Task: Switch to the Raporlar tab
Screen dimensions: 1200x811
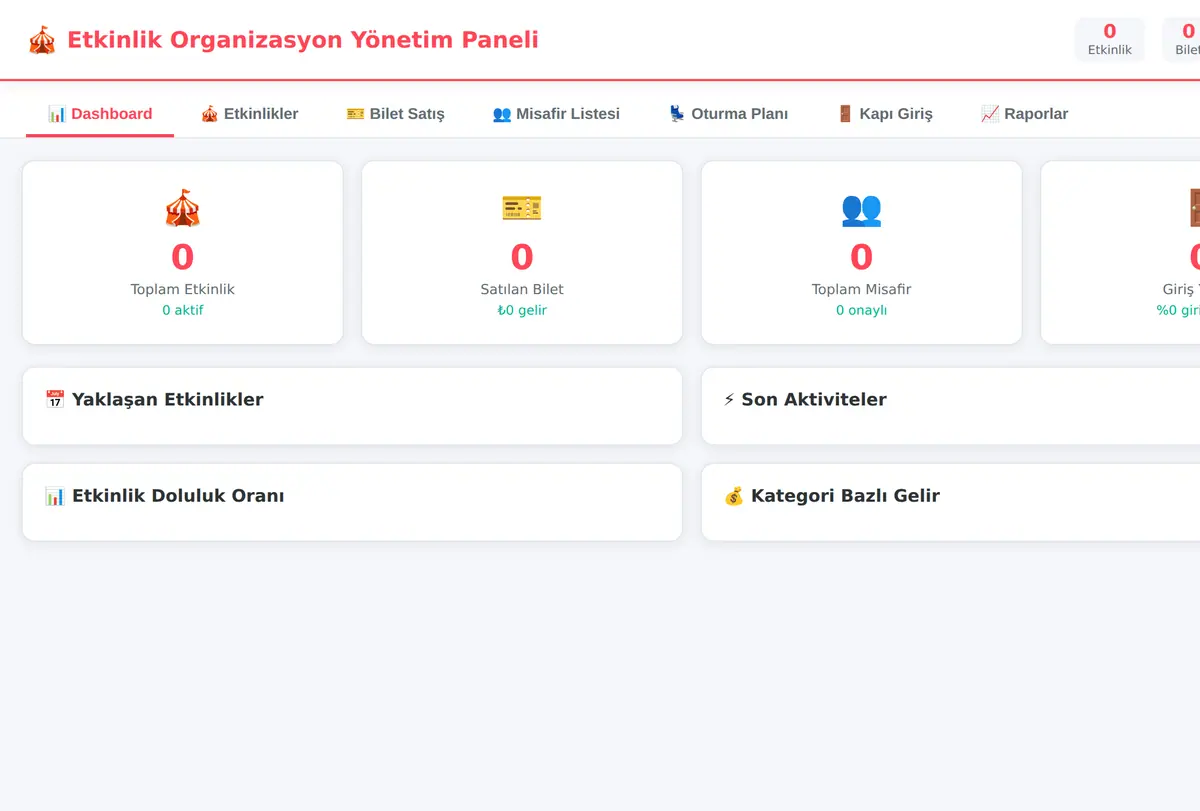Action: tap(1024, 114)
